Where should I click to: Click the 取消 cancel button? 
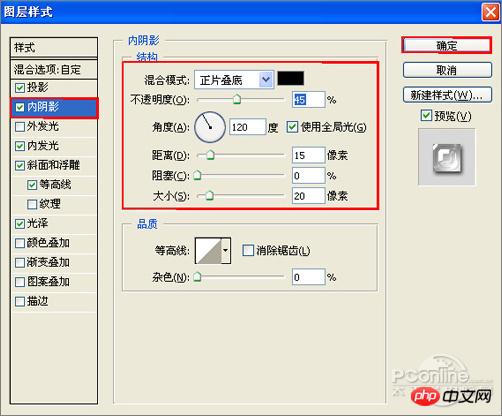(447, 70)
